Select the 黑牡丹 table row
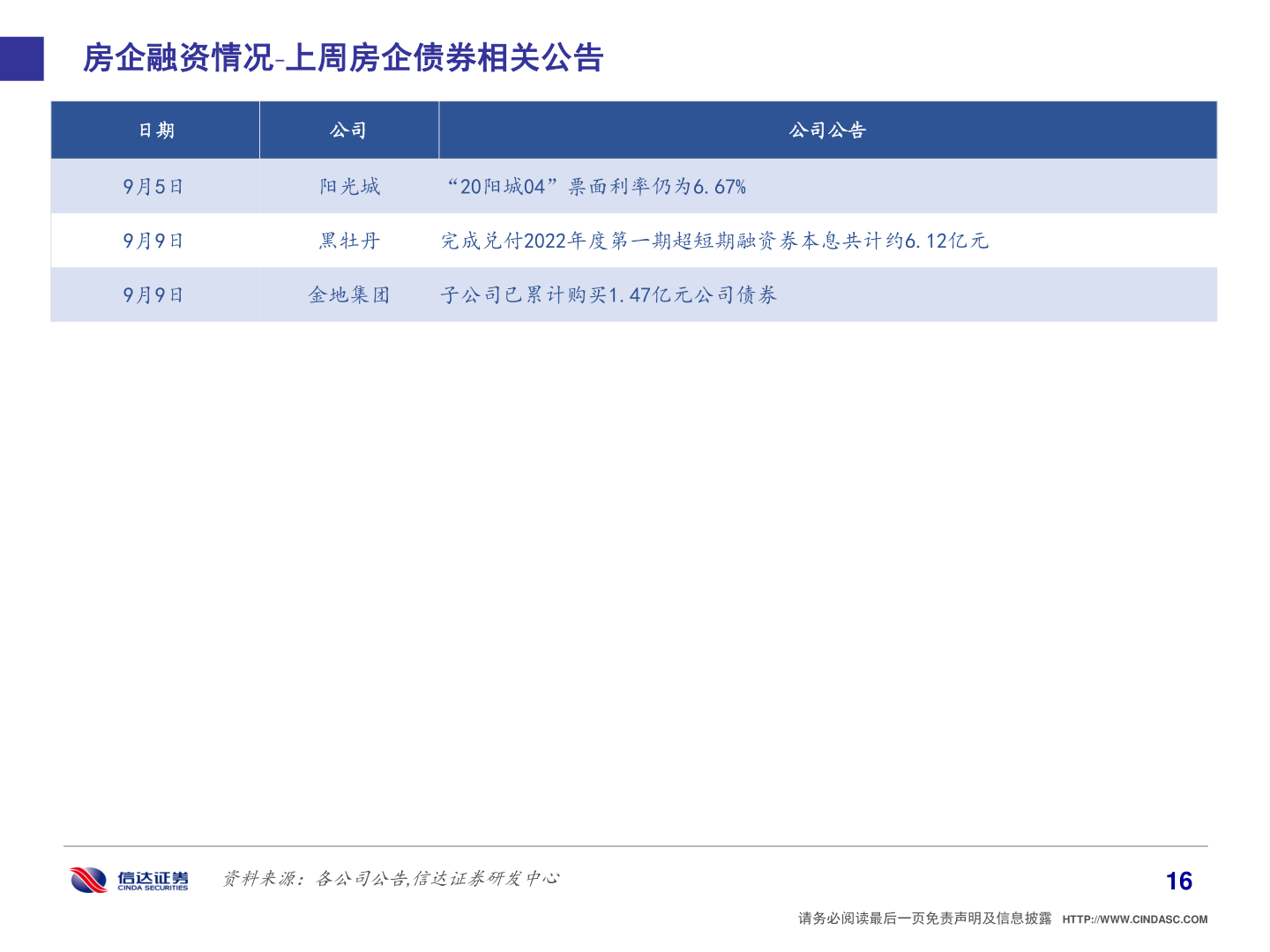This screenshot has width=1270, height=952. point(635,241)
